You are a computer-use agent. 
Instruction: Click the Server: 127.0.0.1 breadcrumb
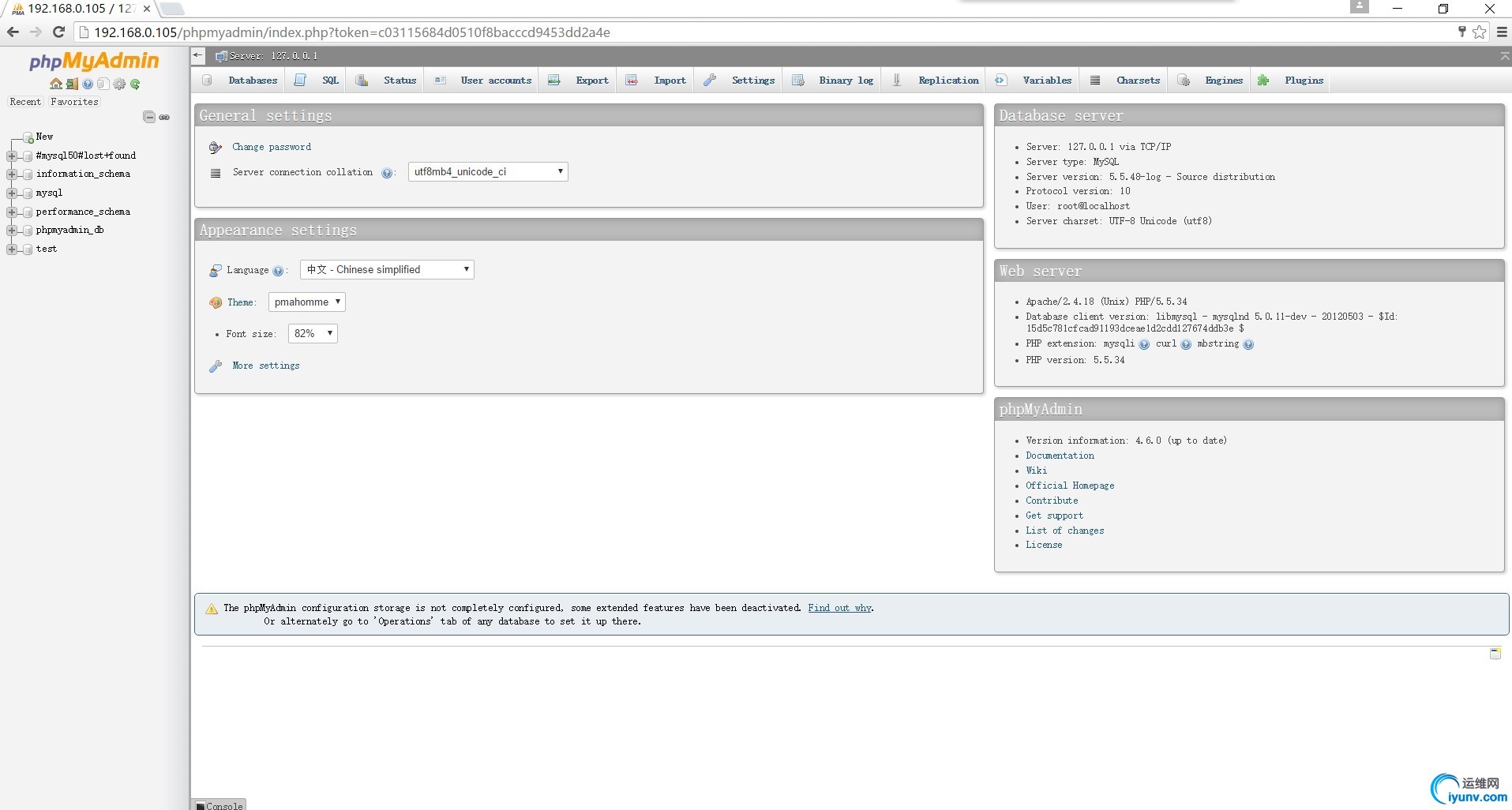tap(273, 56)
